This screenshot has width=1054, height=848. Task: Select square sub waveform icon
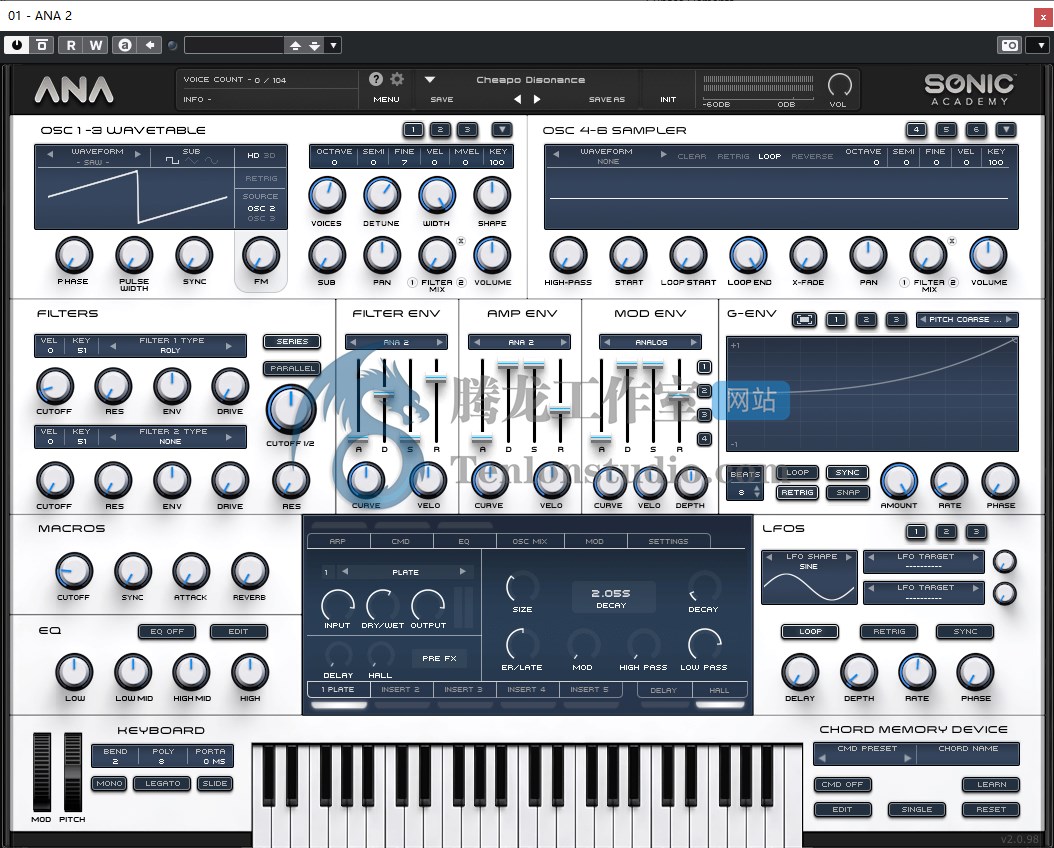point(173,161)
